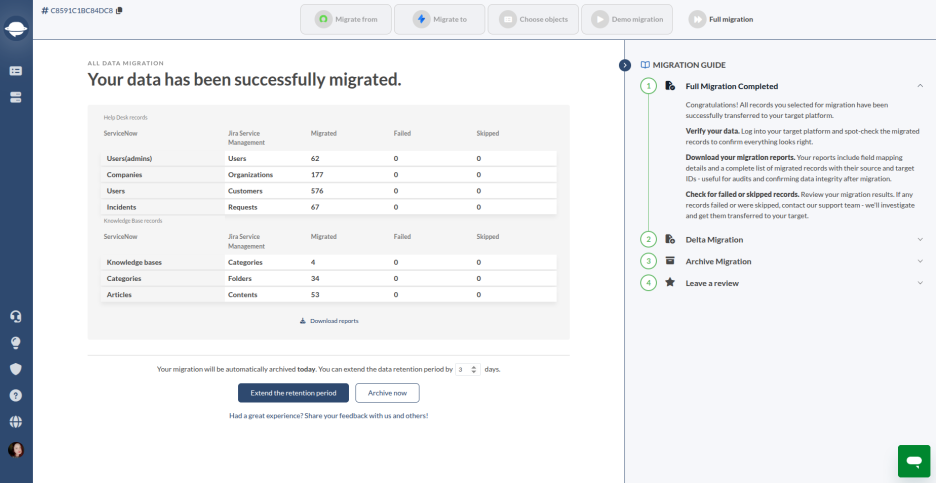This screenshot has width=936, height=483.
Task: Click step 4 circle in guide
Action: [x=648, y=282]
